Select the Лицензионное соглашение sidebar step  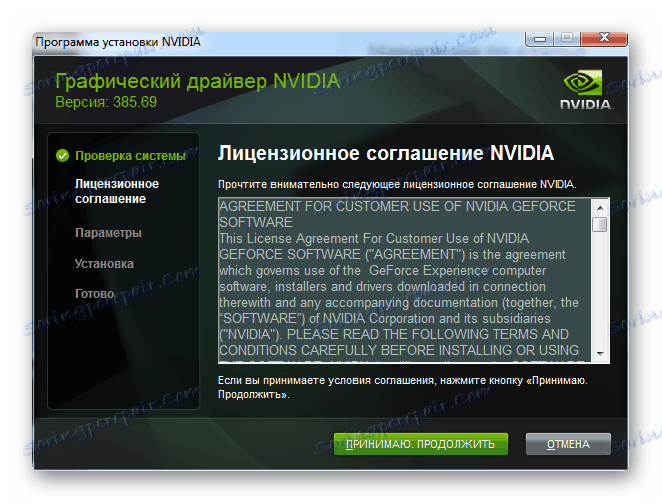click(x=117, y=191)
